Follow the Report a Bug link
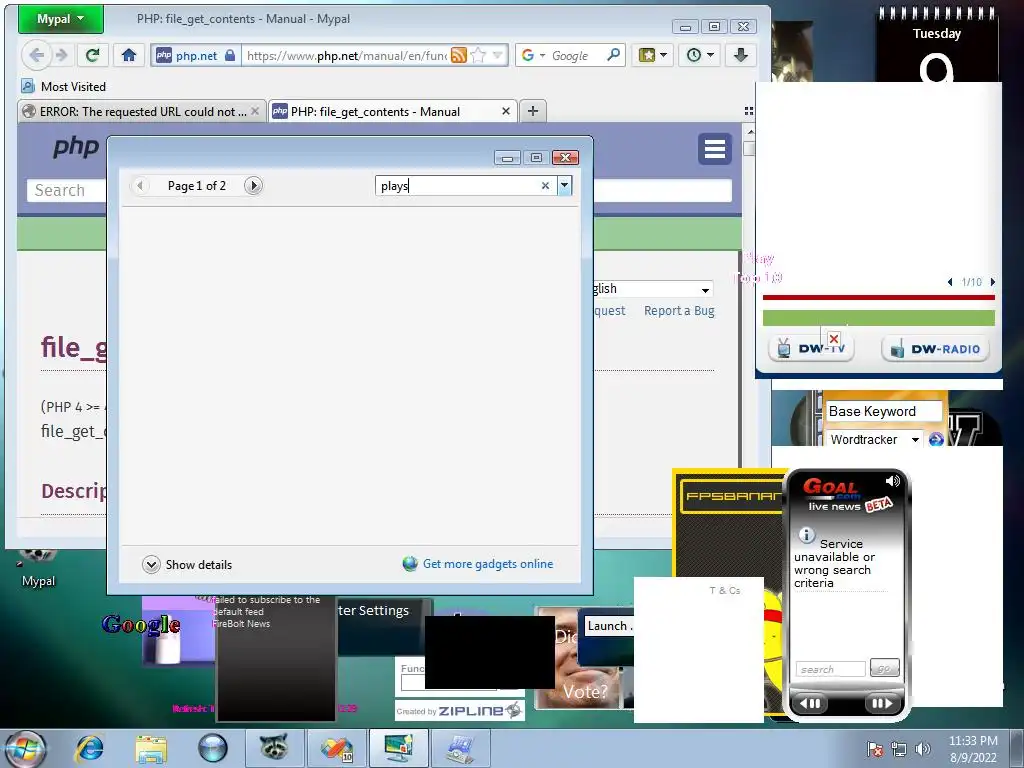 pyautogui.click(x=679, y=311)
